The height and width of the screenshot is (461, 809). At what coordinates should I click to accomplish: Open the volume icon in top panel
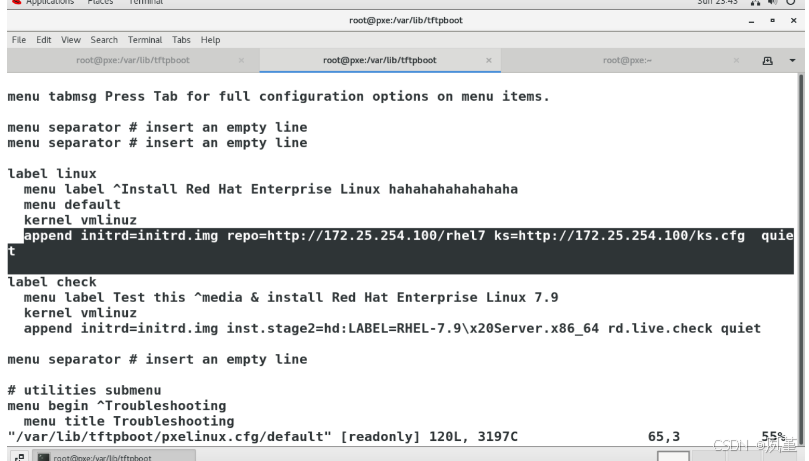click(x=772, y=2)
